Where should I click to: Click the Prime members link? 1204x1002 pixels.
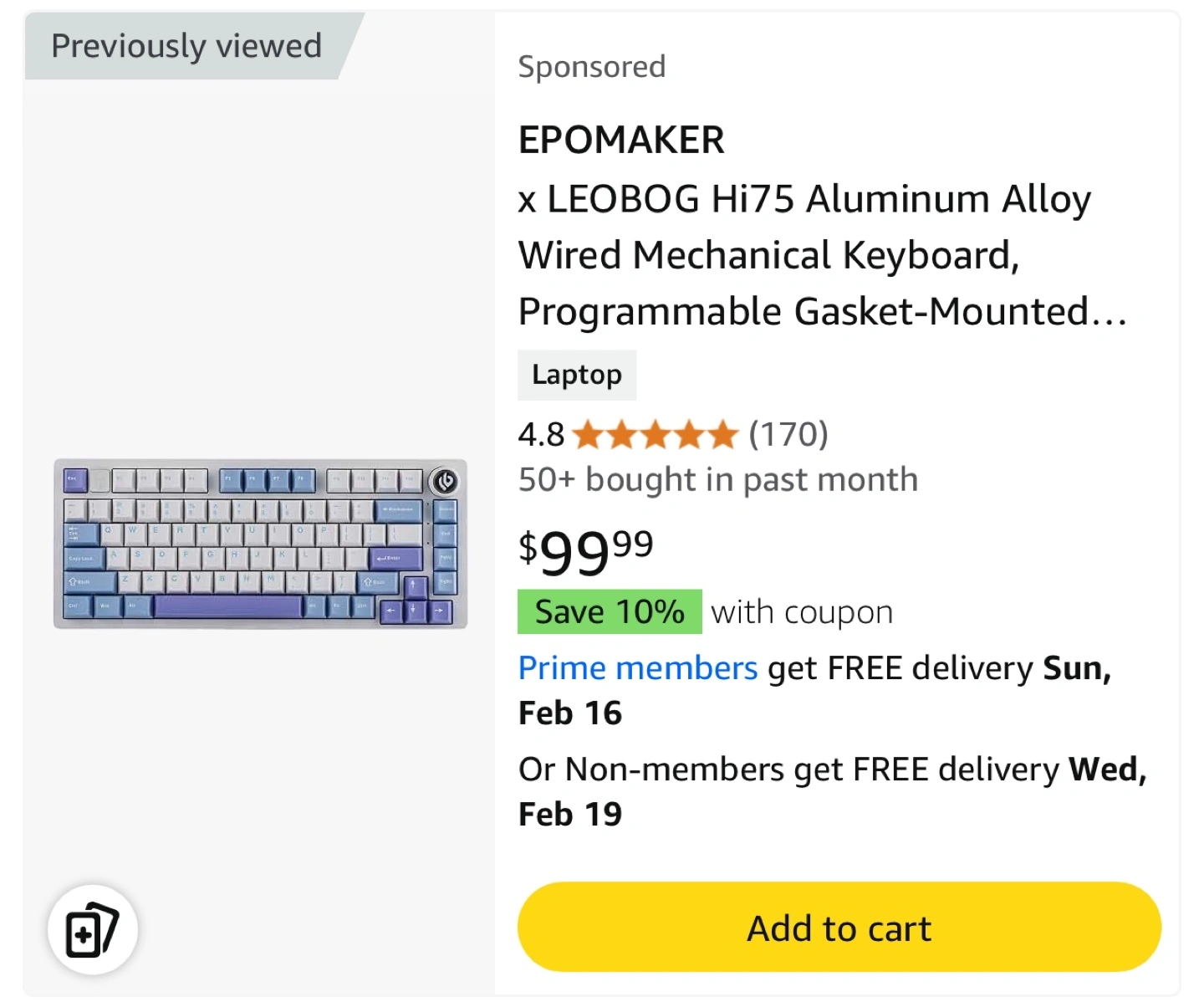(638, 668)
